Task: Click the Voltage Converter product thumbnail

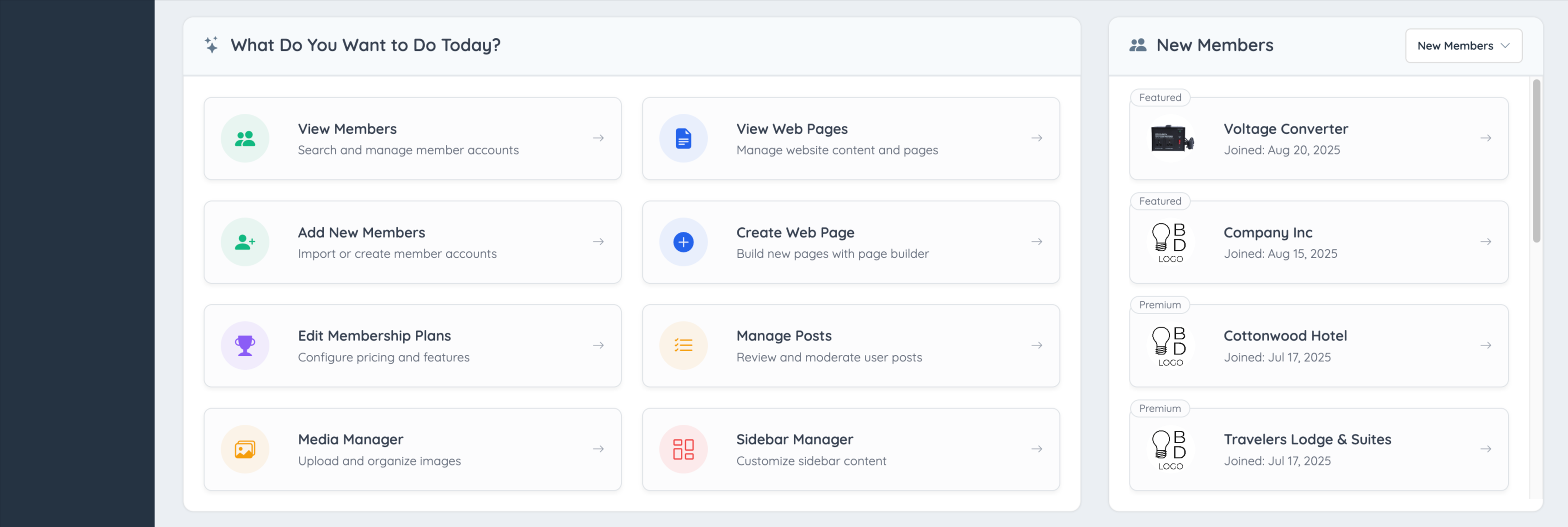Action: 1171,139
